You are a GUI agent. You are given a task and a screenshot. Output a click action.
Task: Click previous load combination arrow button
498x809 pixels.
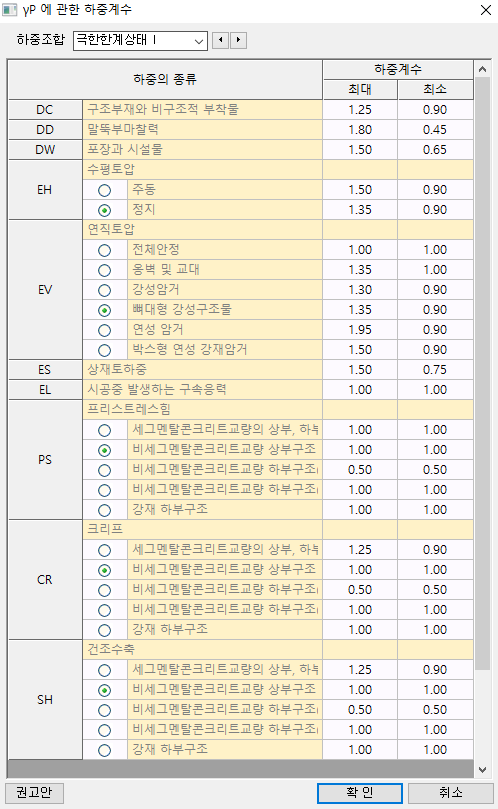click(x=220, y=40)
